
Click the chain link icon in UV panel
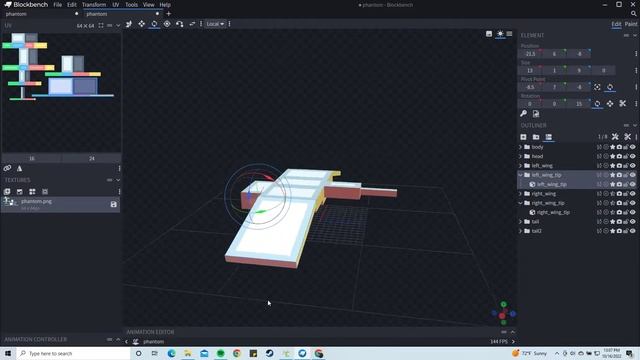point(7,168)
